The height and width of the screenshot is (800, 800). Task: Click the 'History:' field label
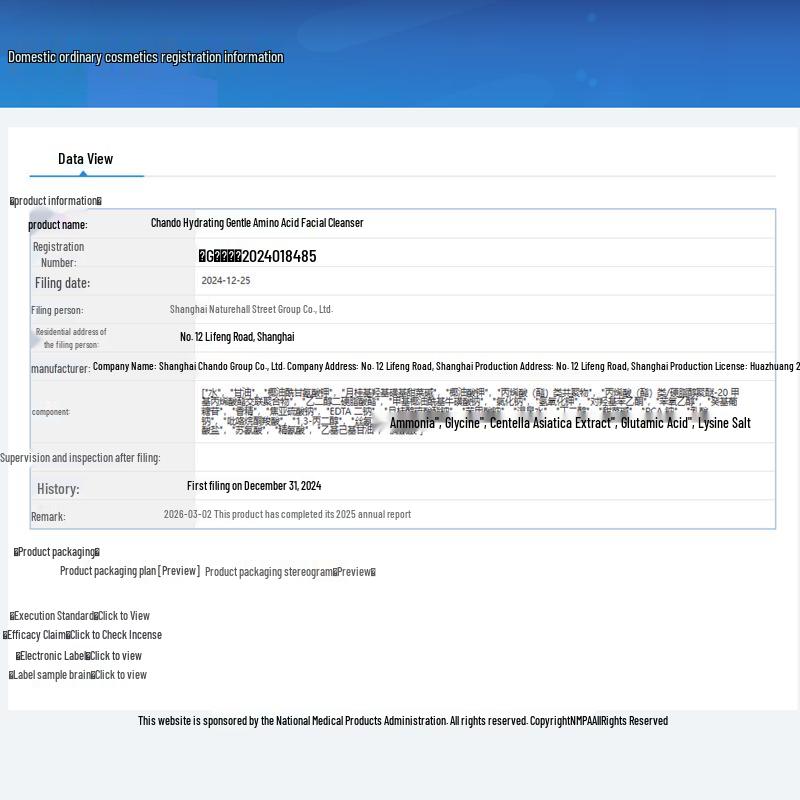click(58, 489)
